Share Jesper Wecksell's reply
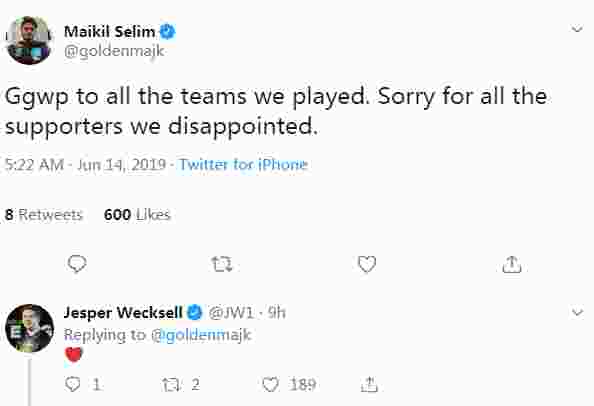The image size is (594, 406). (x=369, y=384)
